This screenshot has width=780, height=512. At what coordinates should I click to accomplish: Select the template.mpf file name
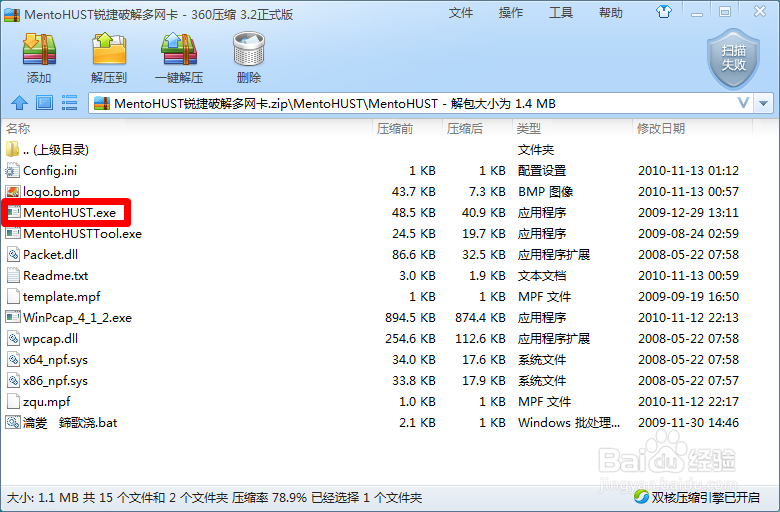[x=62, y=297]
